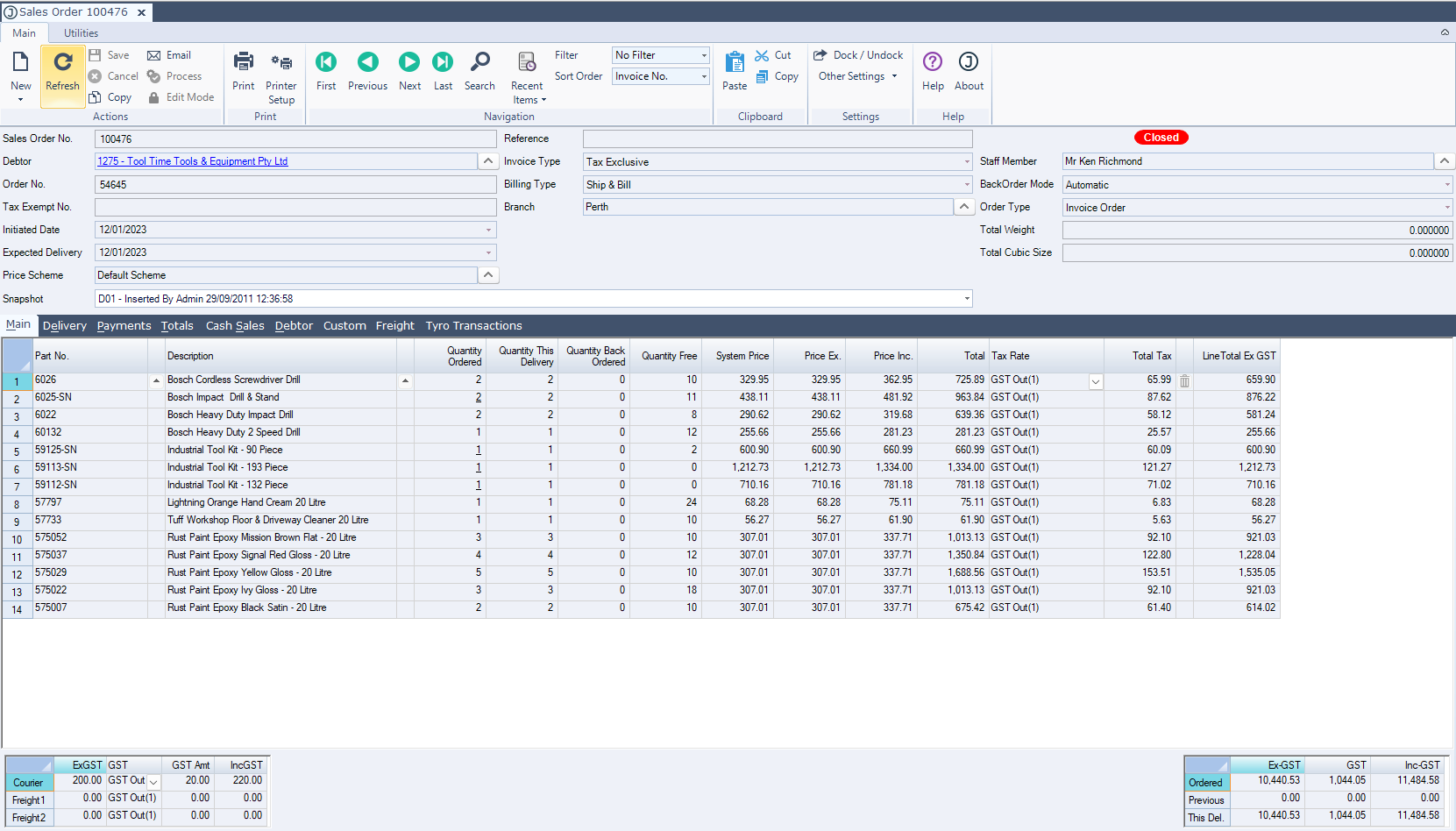The height and width of the screenshot is (831, 1456).
Task: Click the Reference input field
Action: (x=777, y=139)
